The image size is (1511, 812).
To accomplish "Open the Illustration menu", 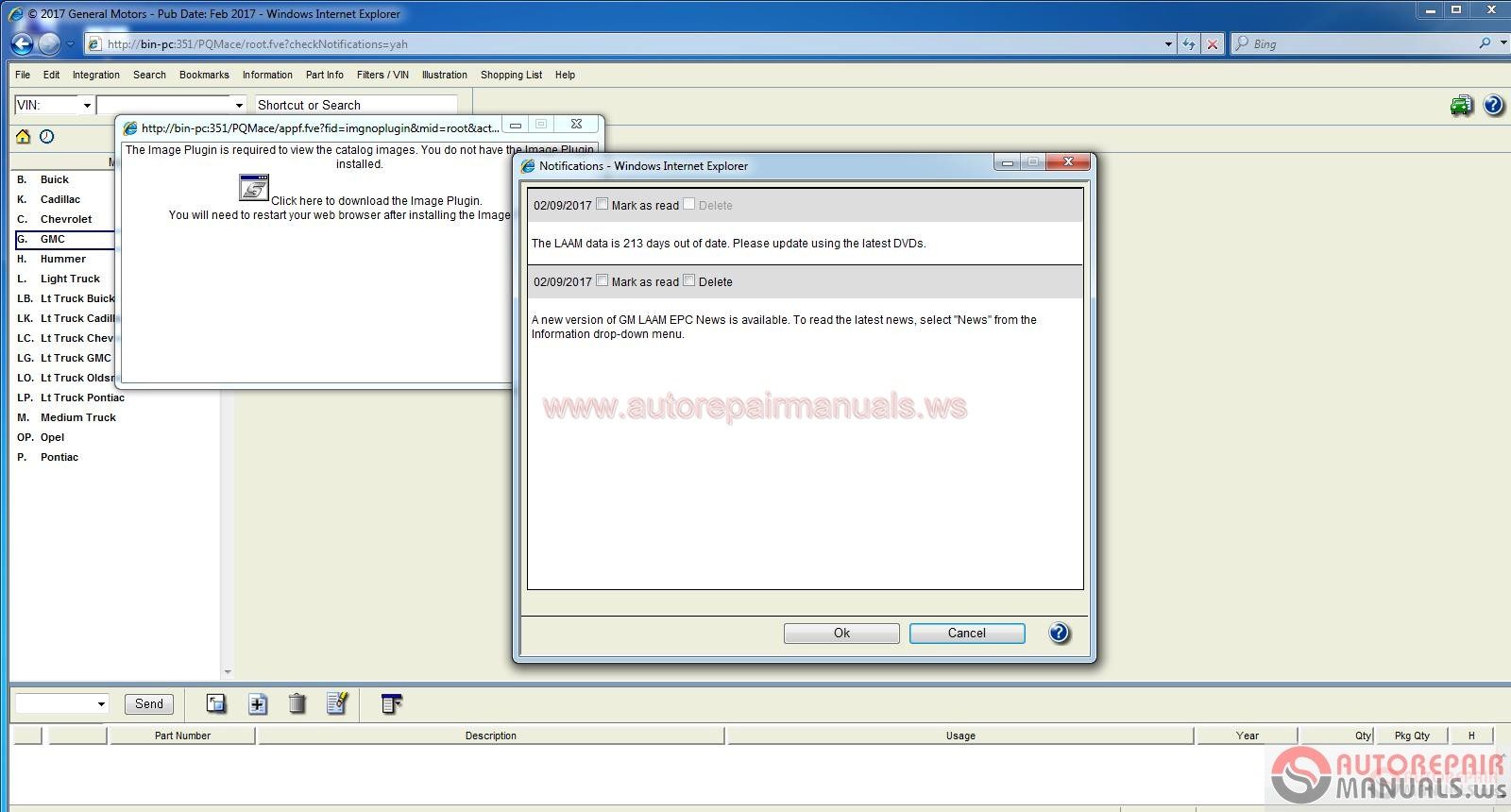I will click(445, 75).
